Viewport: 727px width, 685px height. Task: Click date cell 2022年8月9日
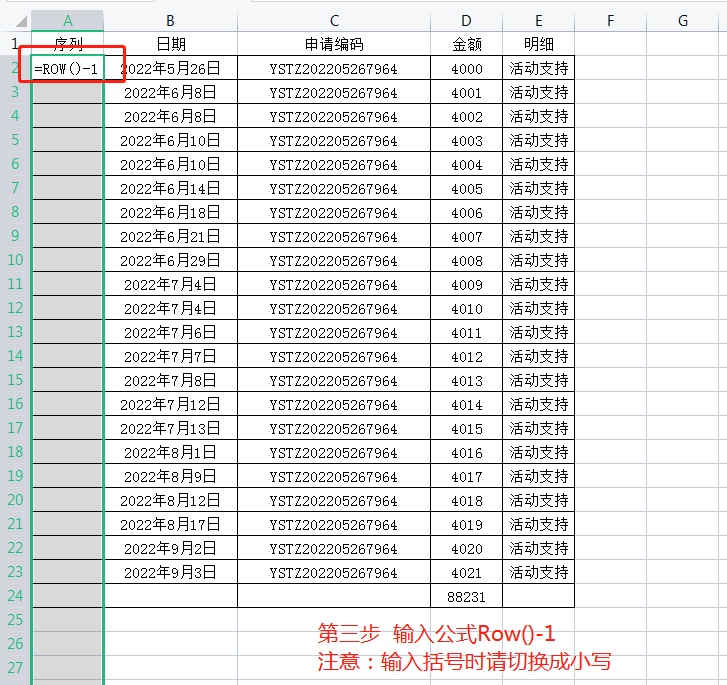[x=171, y=476]
